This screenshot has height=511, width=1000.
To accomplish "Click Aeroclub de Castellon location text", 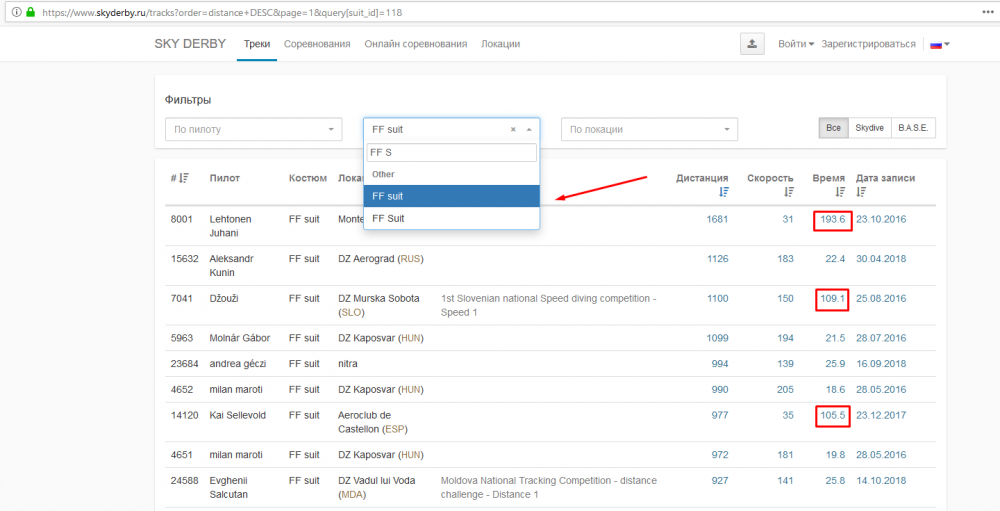I will 364,422.
